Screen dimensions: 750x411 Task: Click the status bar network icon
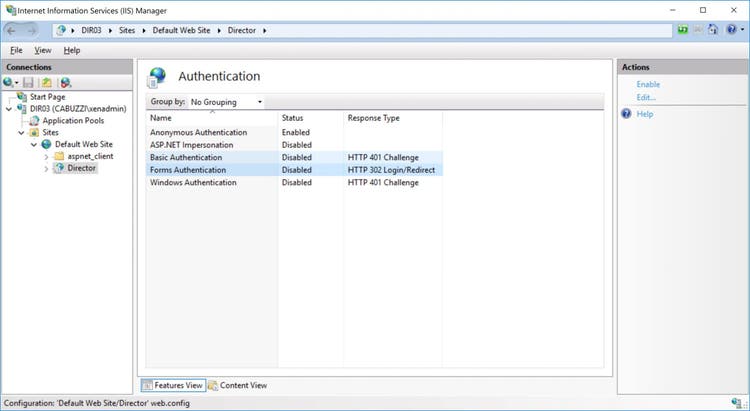click(x=737, y=403)
